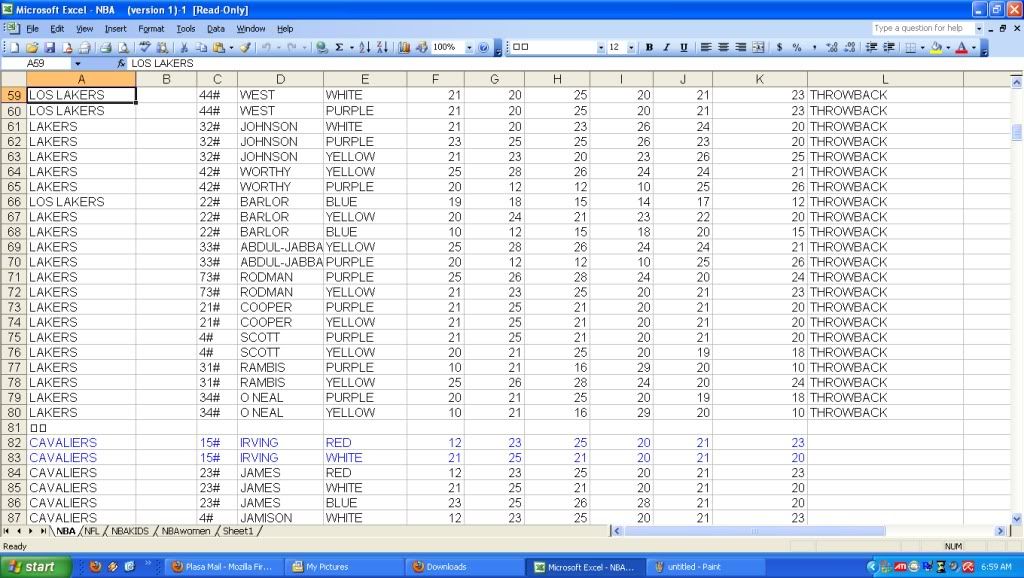
Task: Sort the selection descending Z to A
Action: coord(382,47)
